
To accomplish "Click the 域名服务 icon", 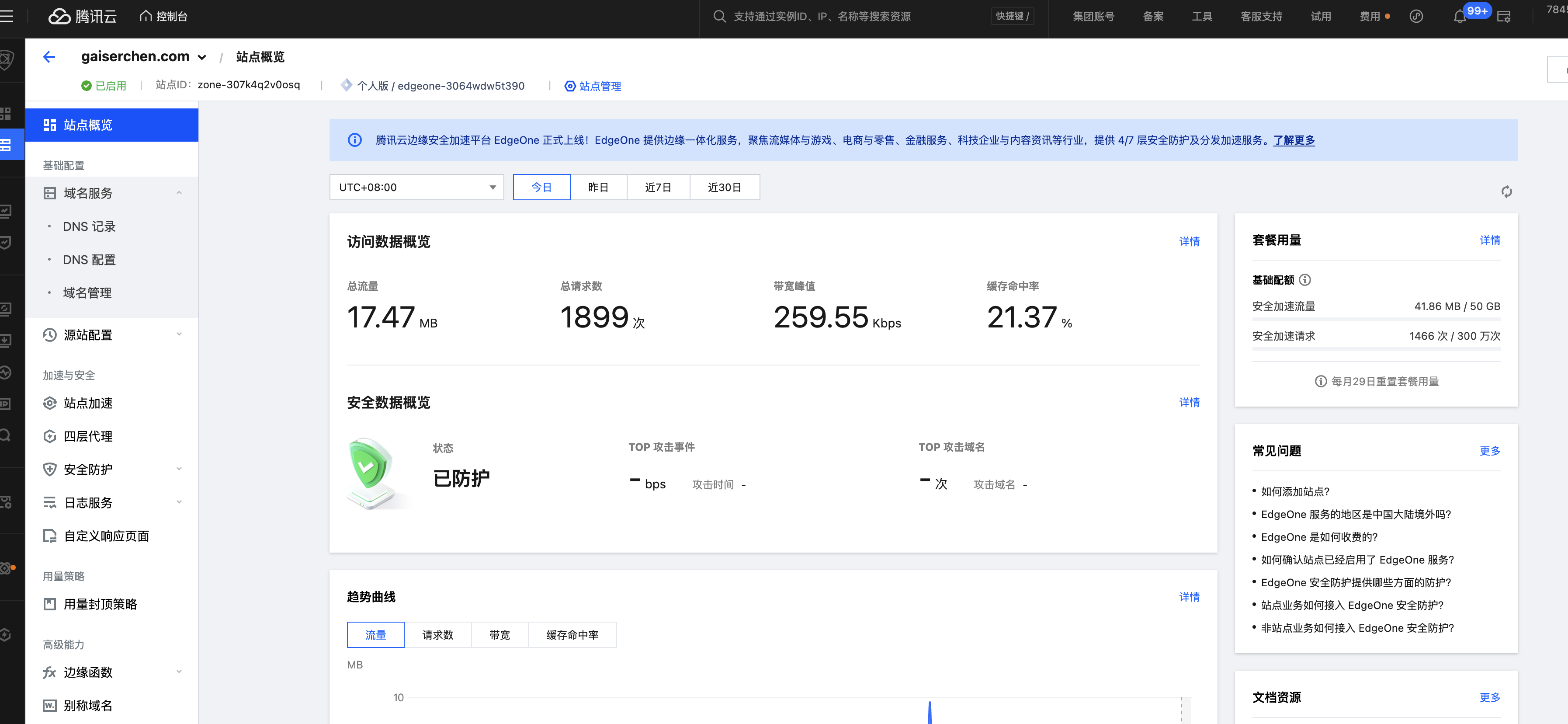I will click(x=50, y=193).
